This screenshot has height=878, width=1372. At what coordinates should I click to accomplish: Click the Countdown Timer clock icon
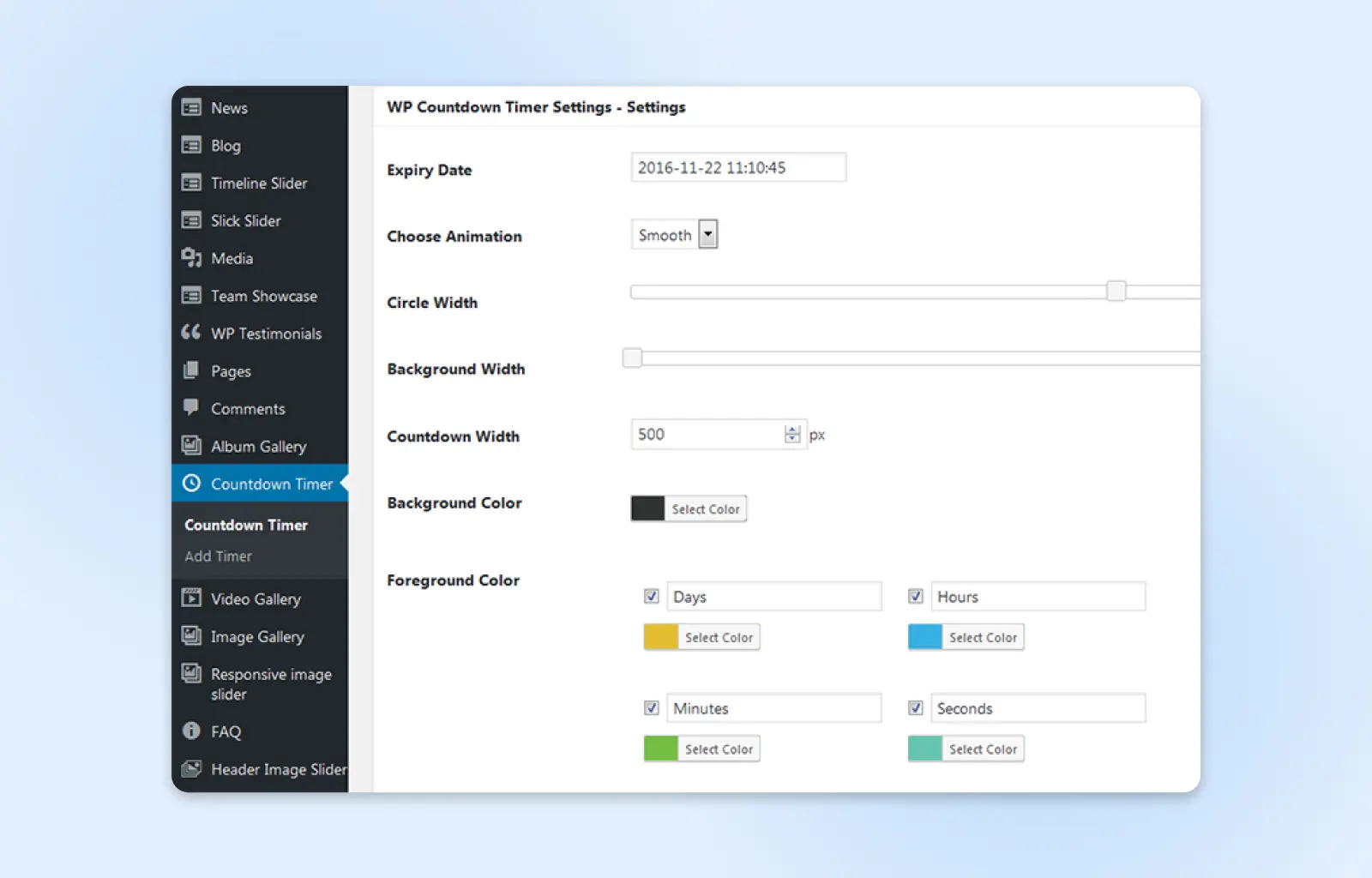coord(191,484)
